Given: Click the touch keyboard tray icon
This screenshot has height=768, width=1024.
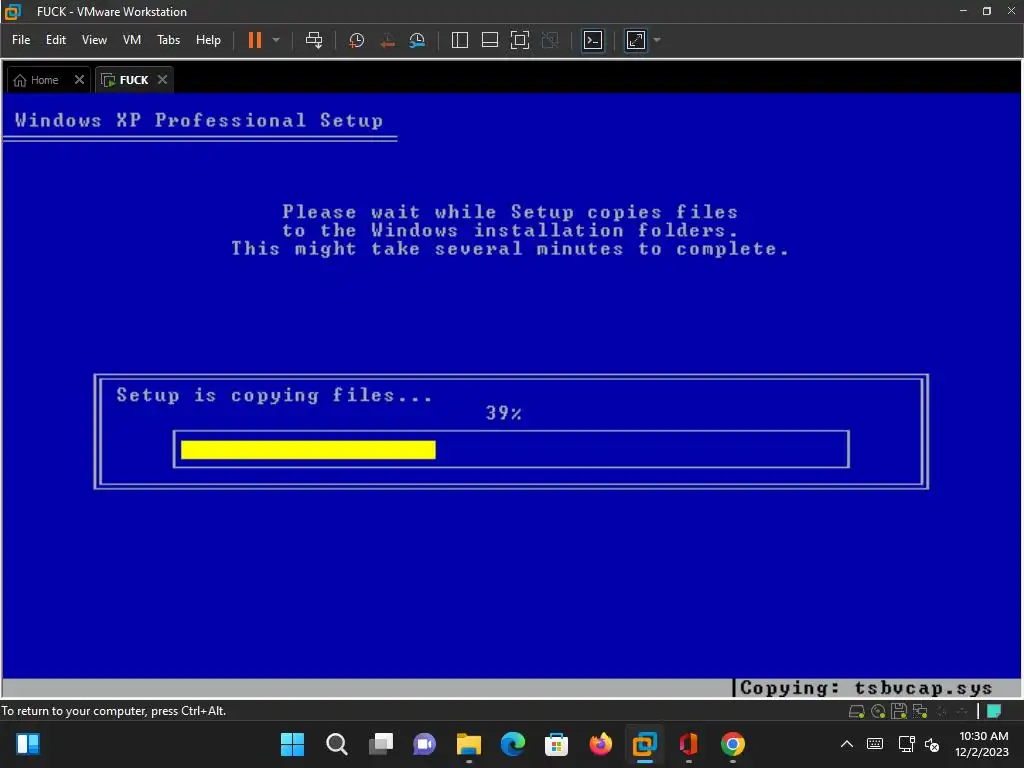Looking at the screenshot, I should click(875, 744).
